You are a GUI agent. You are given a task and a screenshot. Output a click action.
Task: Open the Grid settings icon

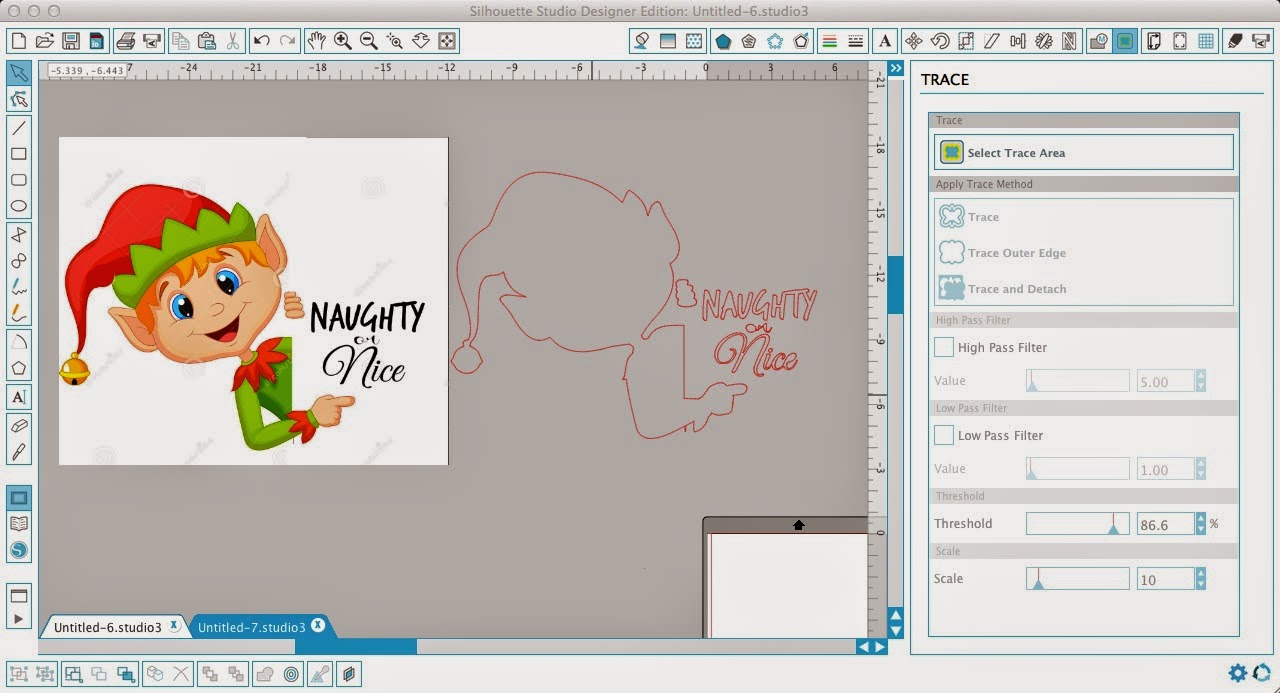tap(1206, 41)
